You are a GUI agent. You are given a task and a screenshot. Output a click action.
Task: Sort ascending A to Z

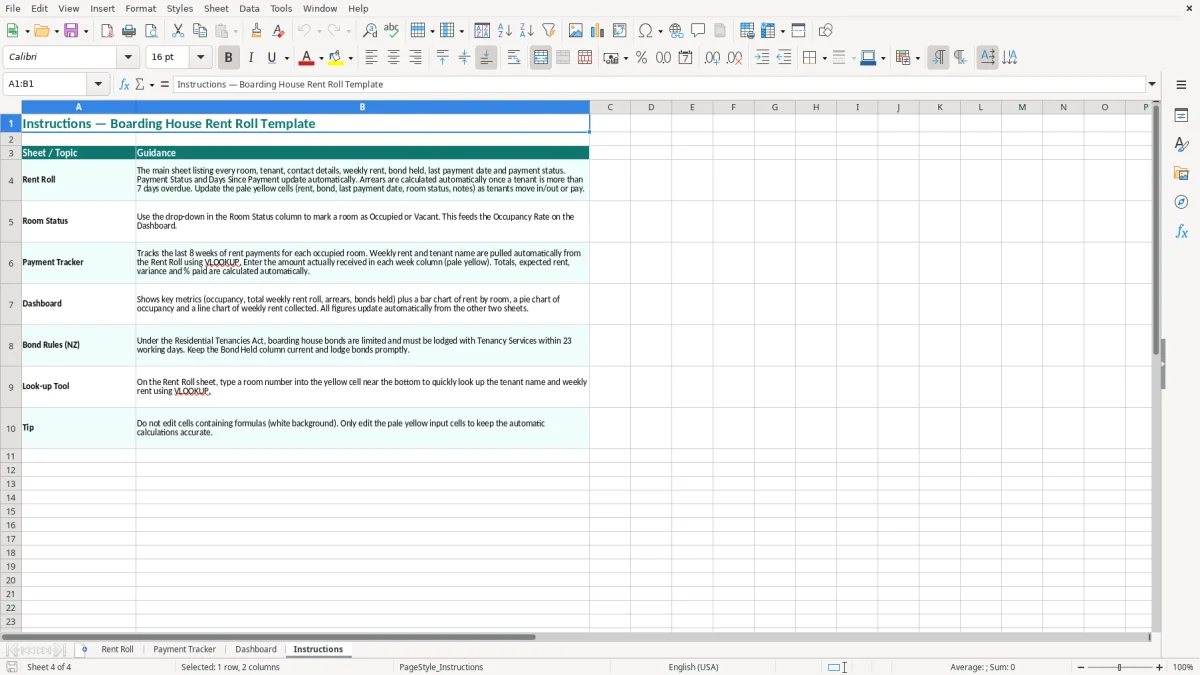click(504, 31)
